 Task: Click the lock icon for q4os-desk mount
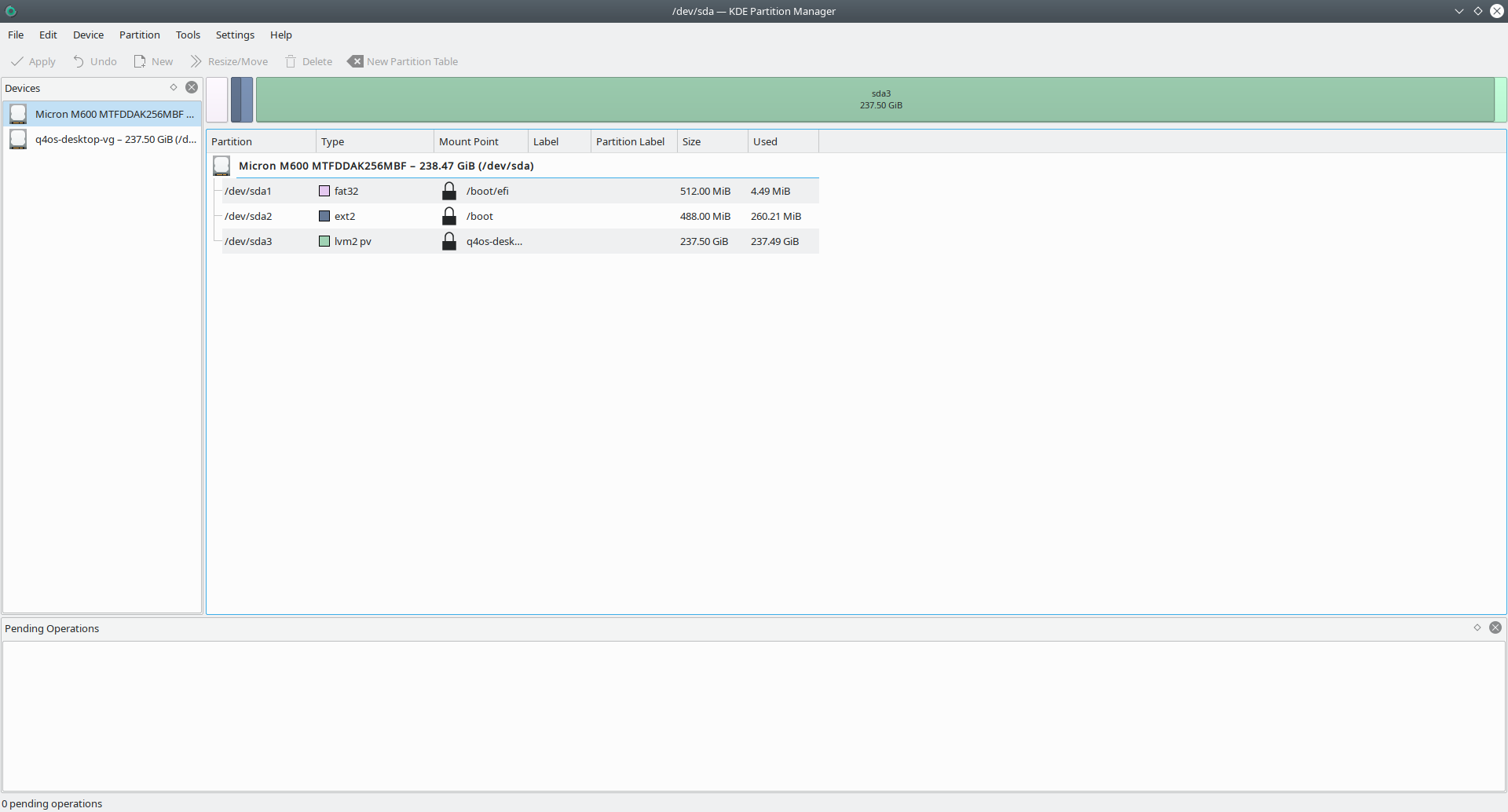(x=449, y=241)
